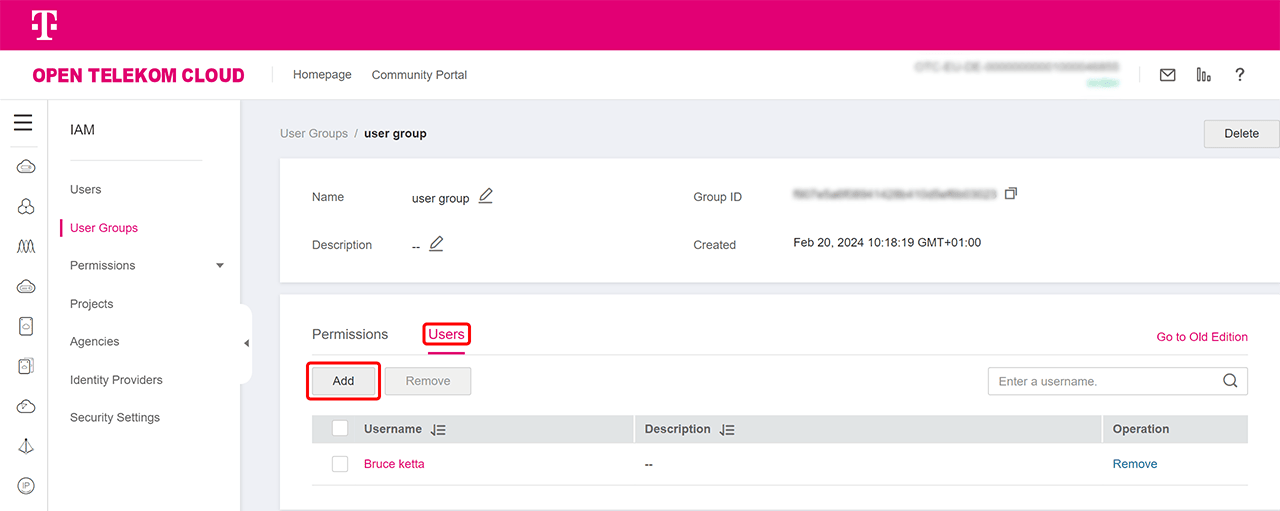Switch to the Permissions tab
This screenshot has height=511, width=1280.
pos(350,334)
